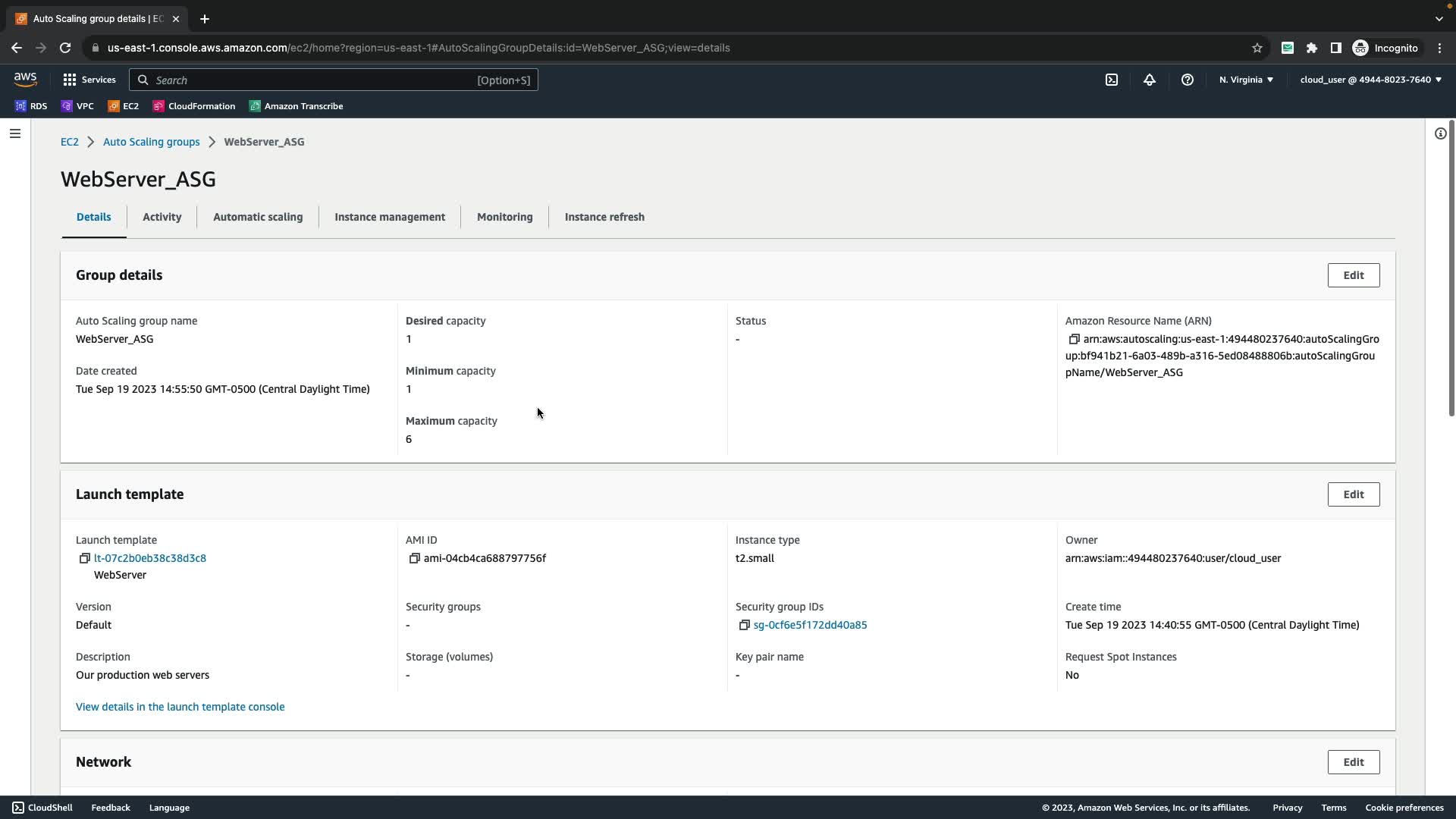Image resolution: width=1456 pixels, height=819 pixels.
Task: Open the CloudShell icon in top navigation
Action: pyautogui.click(x=1112, y=80)
